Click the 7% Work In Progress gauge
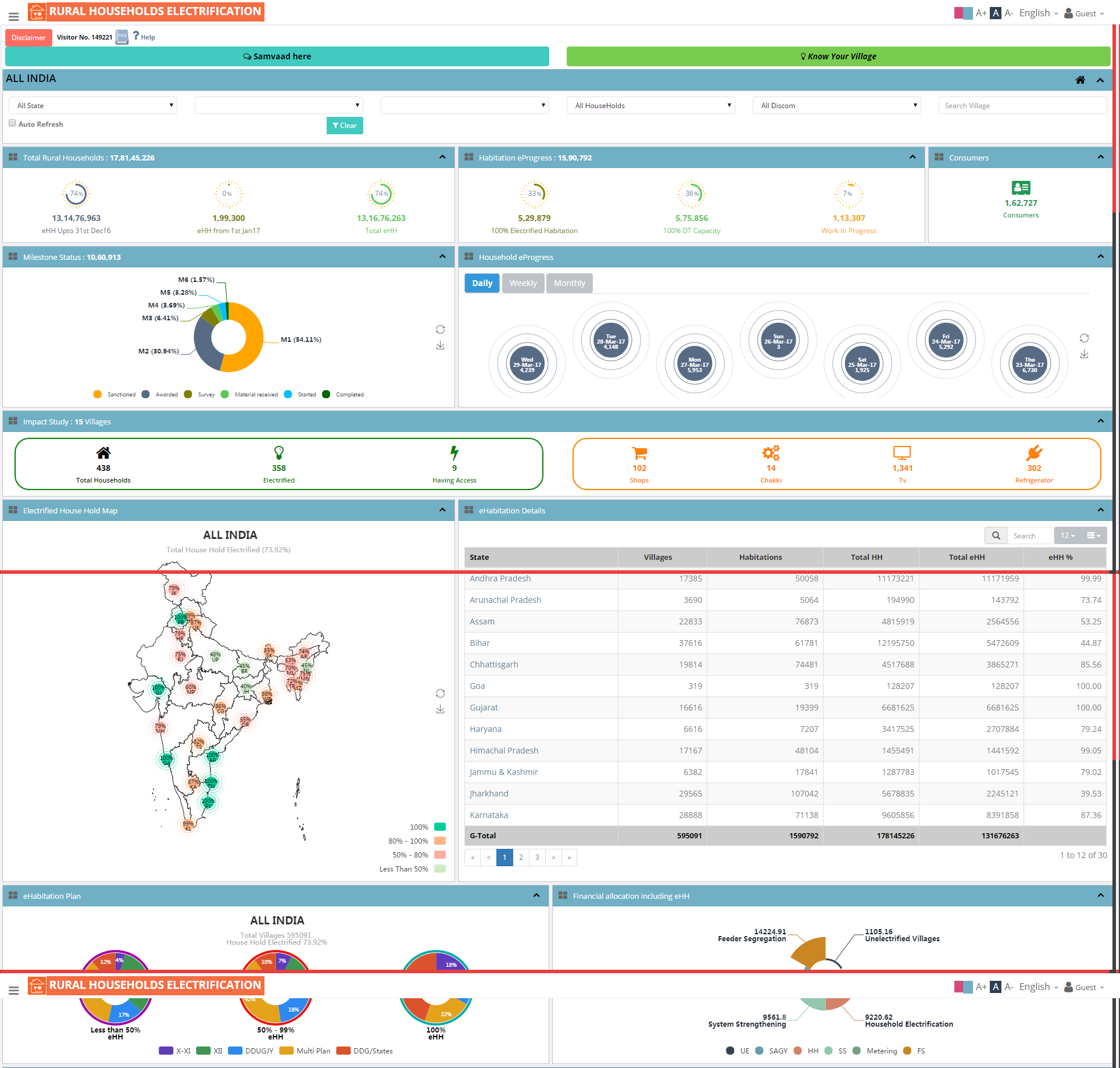This screenshot has height=1068, width=1120. (x=849, y=194)
